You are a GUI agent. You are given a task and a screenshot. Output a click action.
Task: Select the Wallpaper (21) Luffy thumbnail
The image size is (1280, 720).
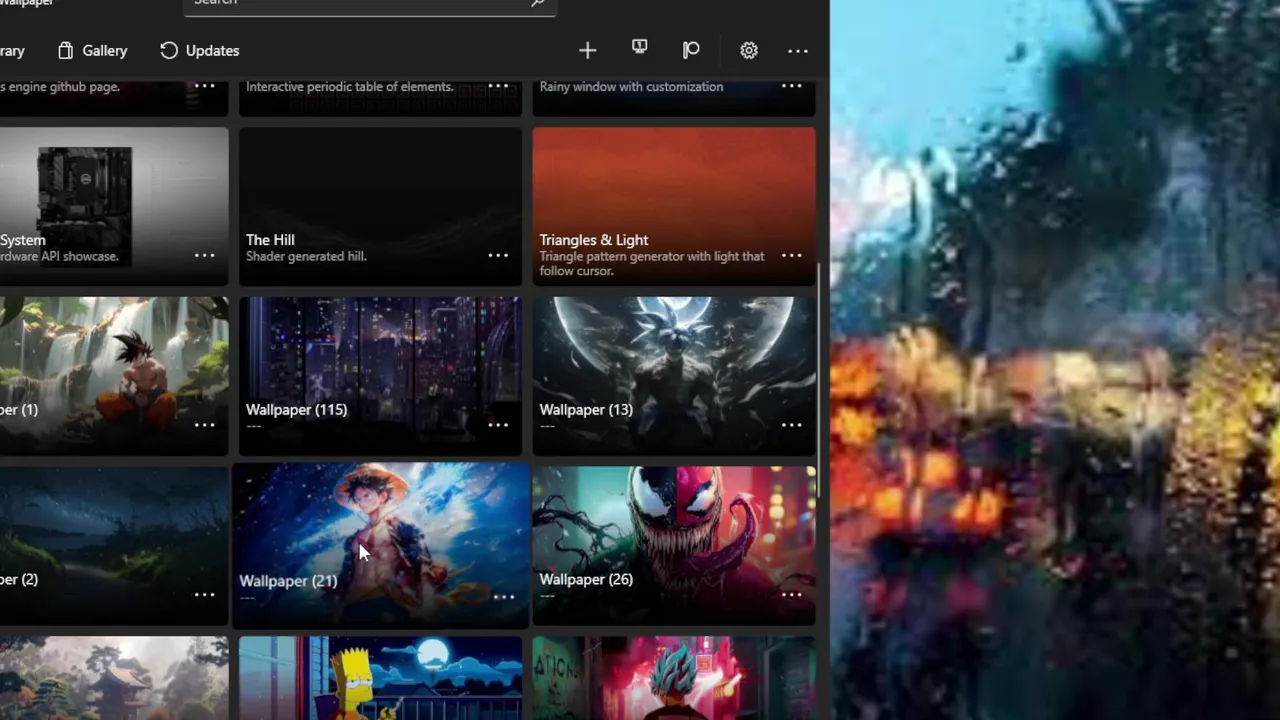pyautogui.click(x=380, y=545)
